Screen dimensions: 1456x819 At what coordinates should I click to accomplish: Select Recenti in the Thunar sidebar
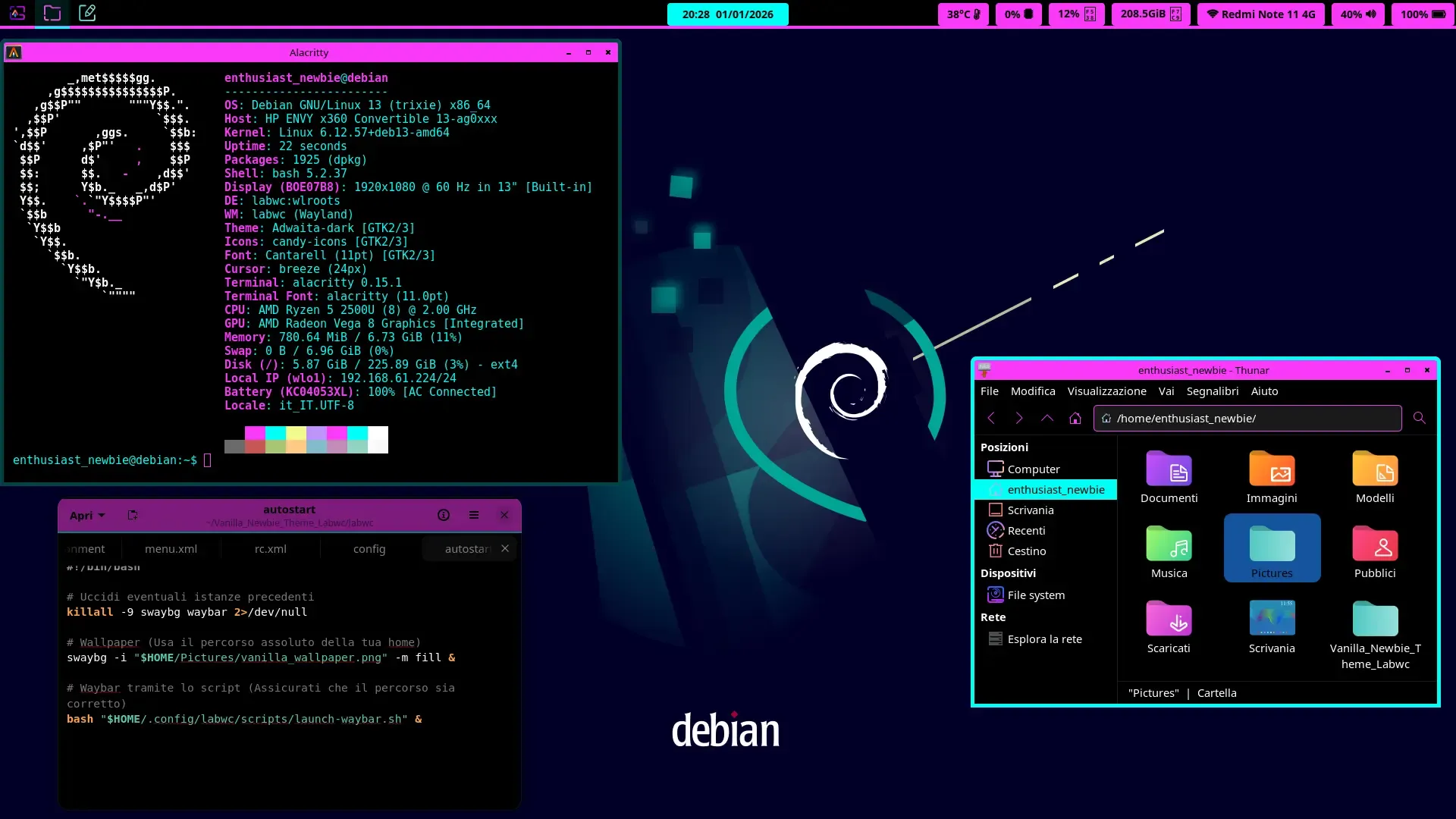click(x=1025, y=530)
